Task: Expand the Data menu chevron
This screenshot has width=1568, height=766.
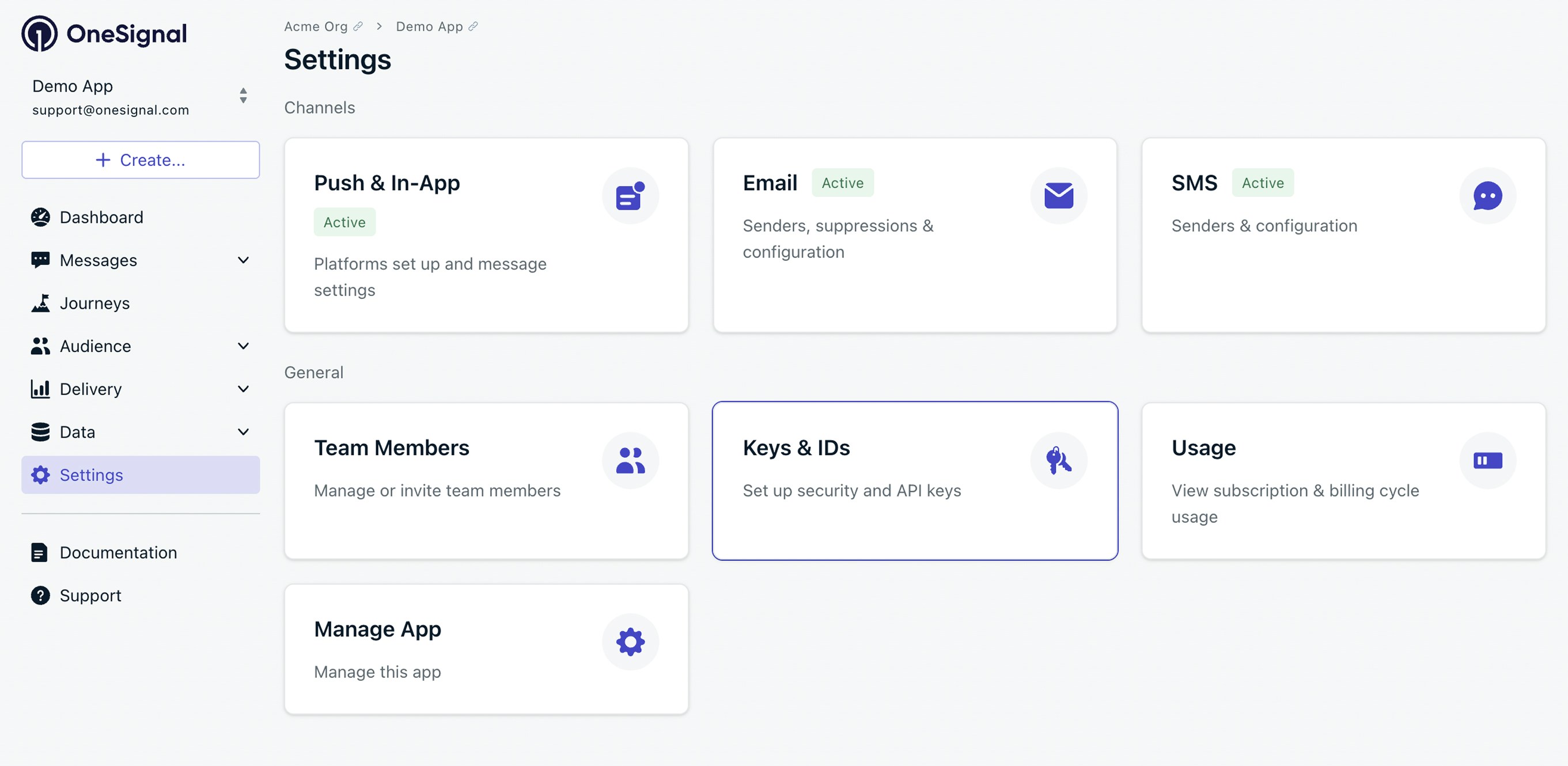Action: [243, 432]
